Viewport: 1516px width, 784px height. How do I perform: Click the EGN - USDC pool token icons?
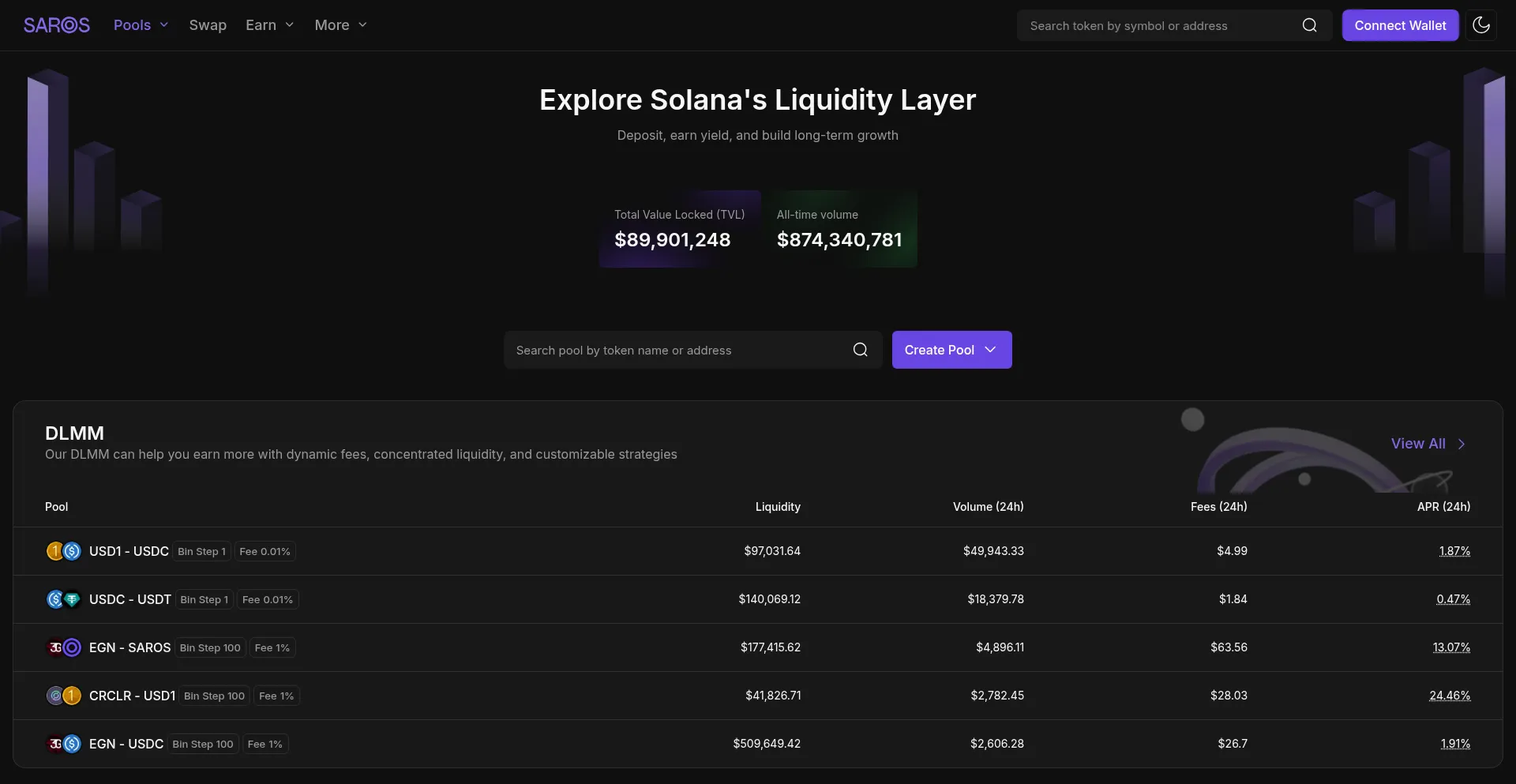(x=63, y=744)
